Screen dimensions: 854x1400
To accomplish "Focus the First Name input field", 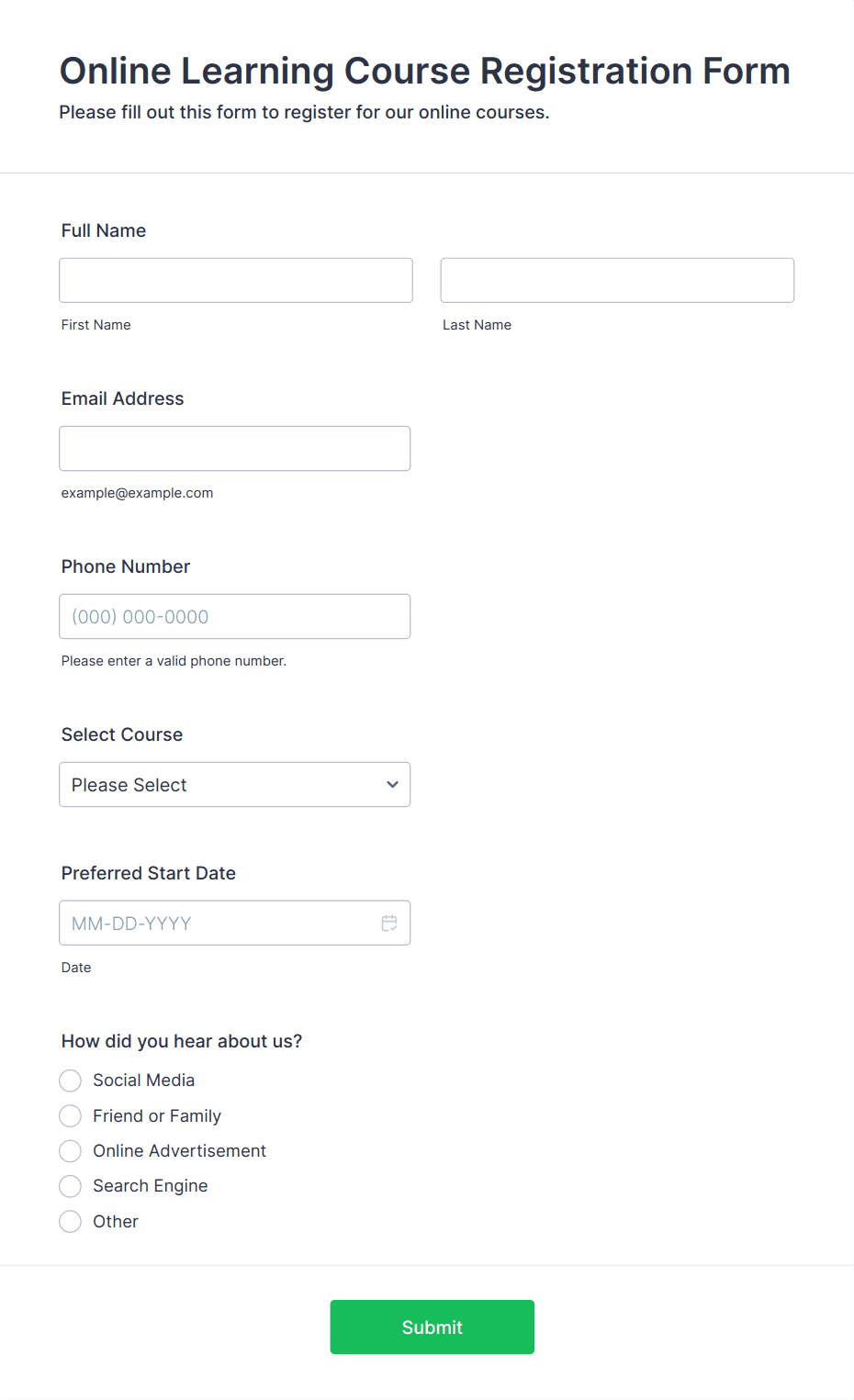I will point(236,280).
